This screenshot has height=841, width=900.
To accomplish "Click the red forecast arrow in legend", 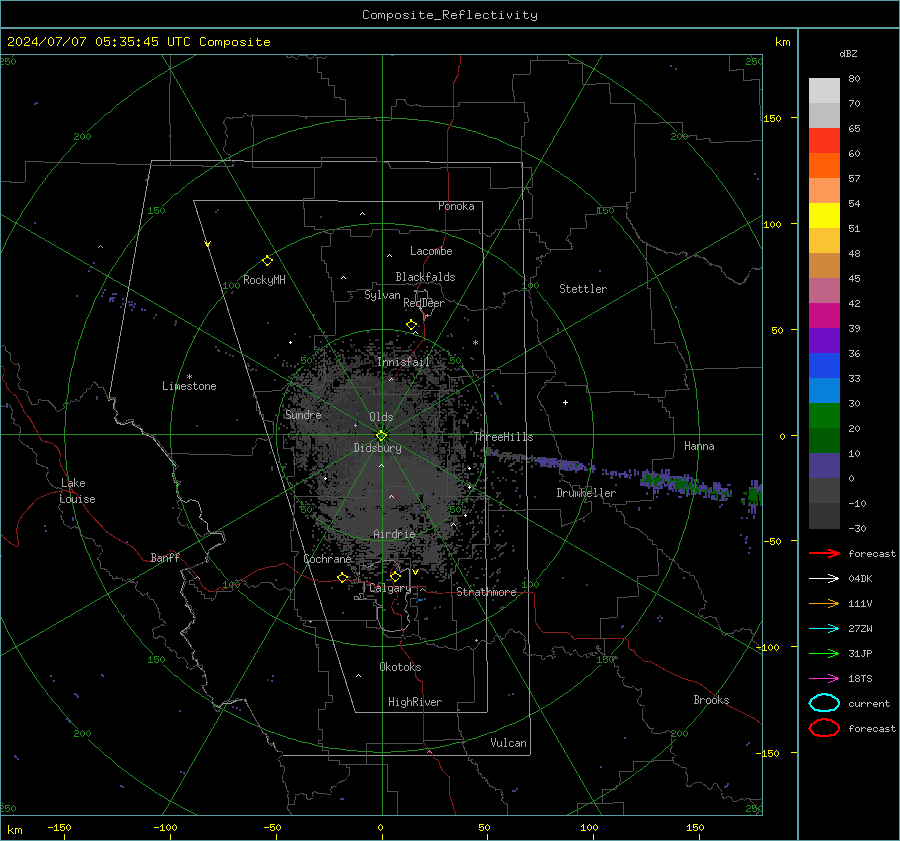I will 824,553.
